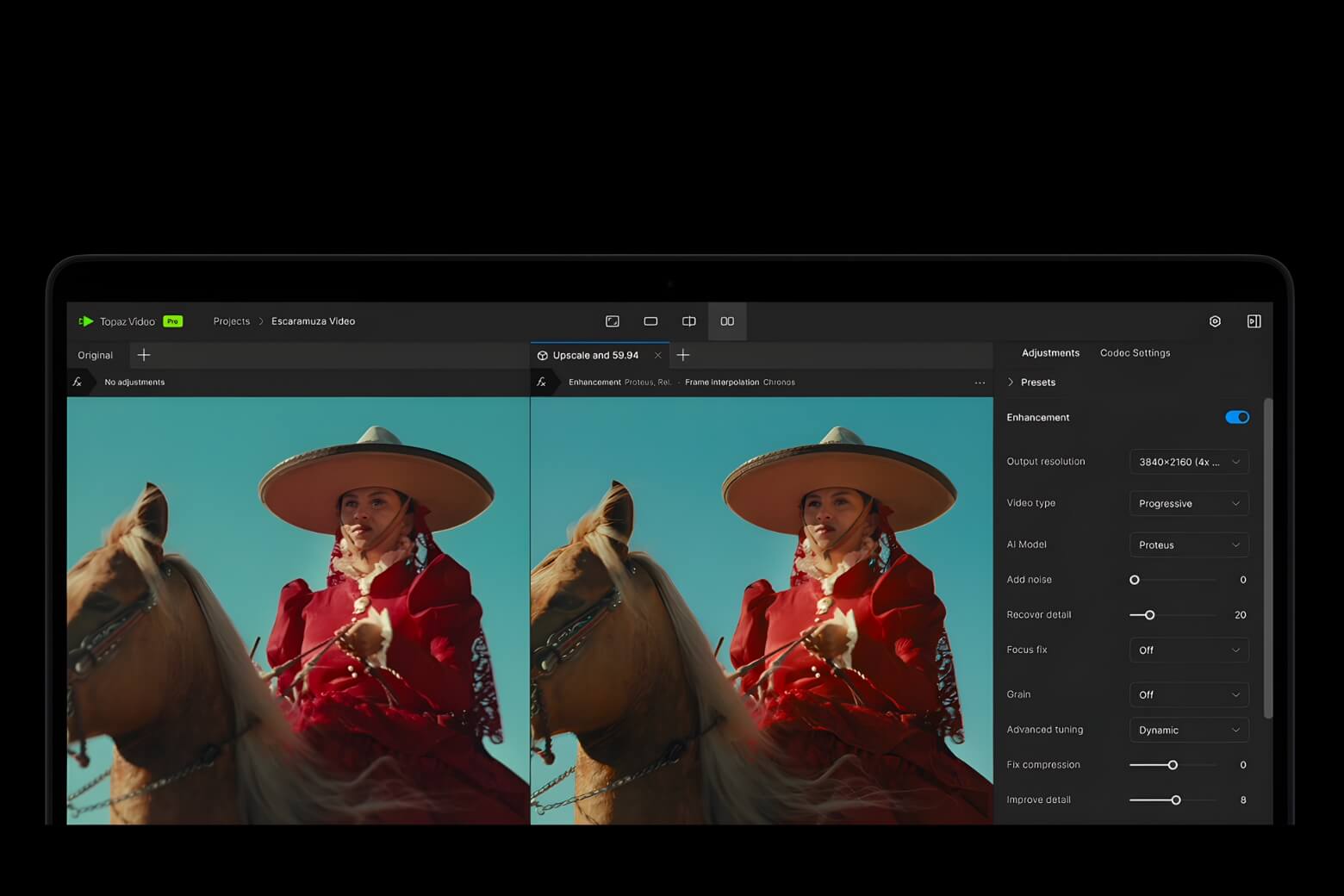1344x896 pixels.
Task: Switch to fullscreen preview view icon
Action: [613, 321]
